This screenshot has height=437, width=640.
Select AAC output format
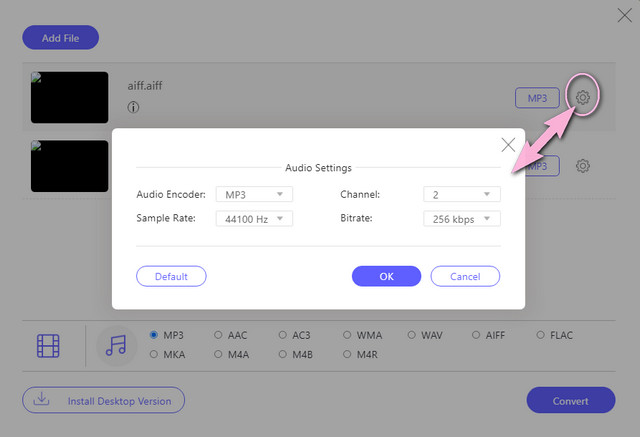coord(218,335)
